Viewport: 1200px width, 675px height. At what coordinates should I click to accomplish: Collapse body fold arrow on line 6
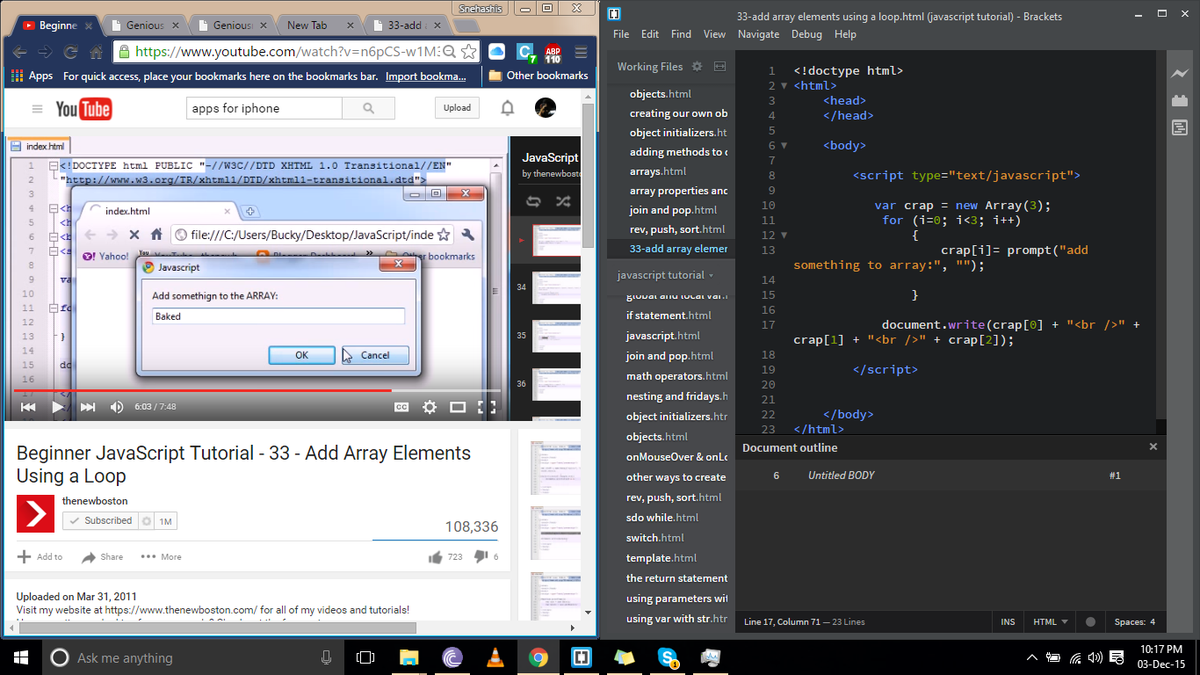[x=785, y=146]
